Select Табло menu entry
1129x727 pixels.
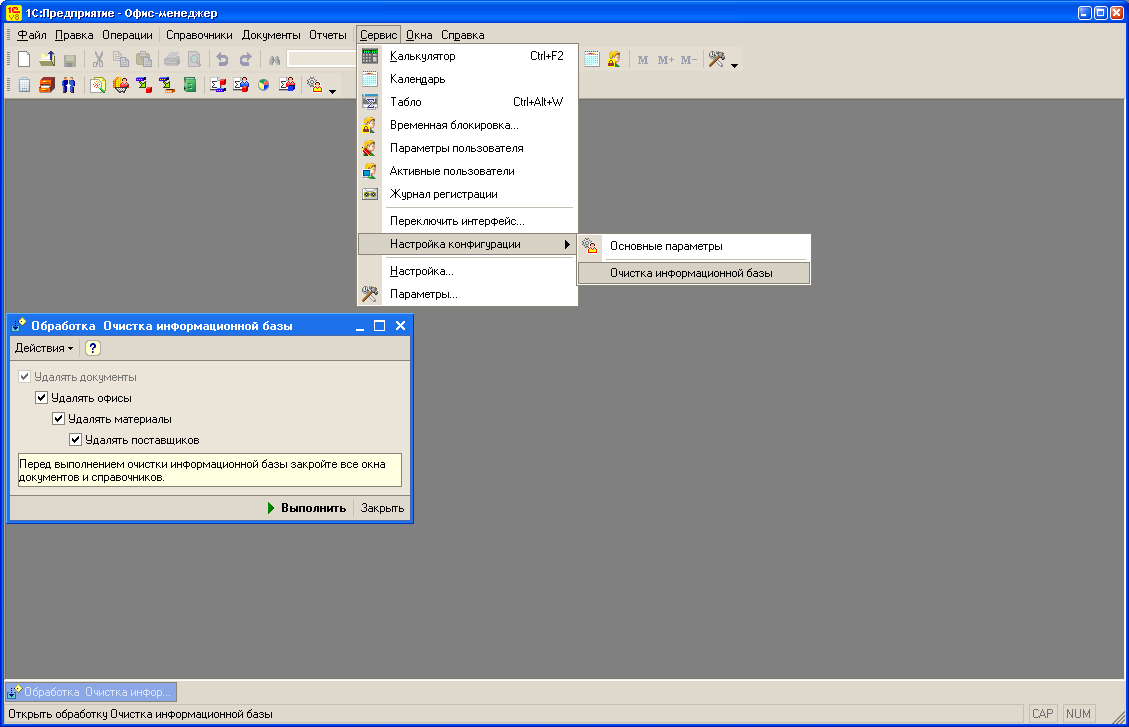point(467,102)
